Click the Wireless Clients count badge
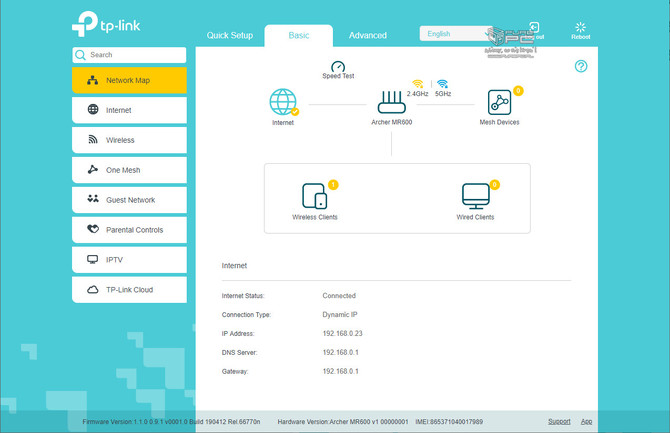The image size is (670, 433). pyautogui.click(x=333, y=185)
